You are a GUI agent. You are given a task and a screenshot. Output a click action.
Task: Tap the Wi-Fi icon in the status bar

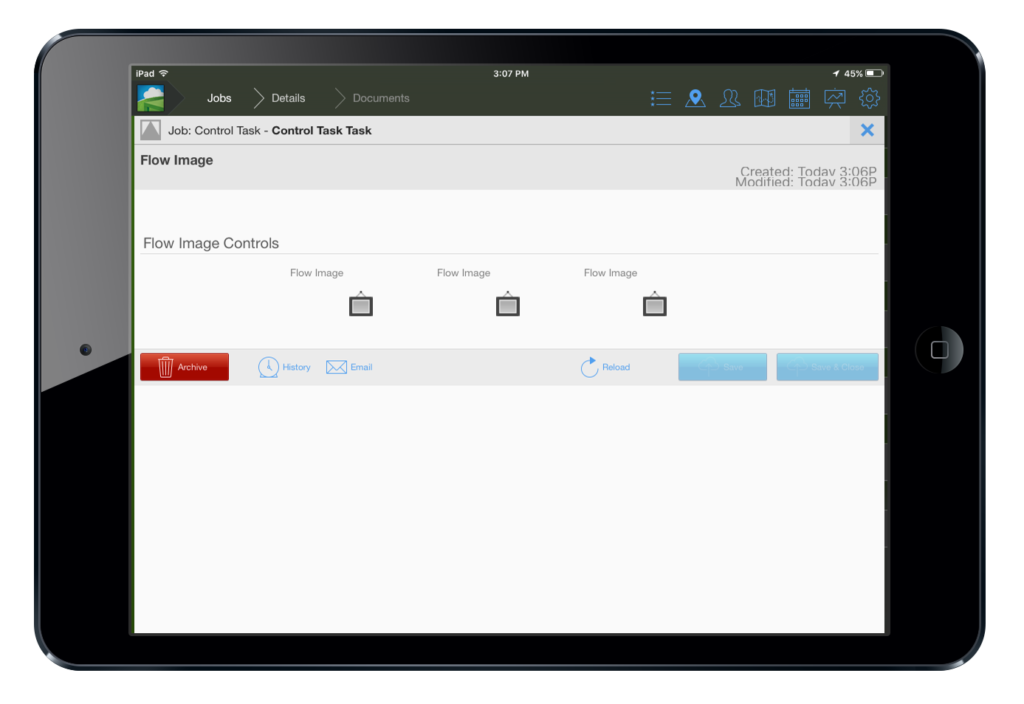click(164, 73)
